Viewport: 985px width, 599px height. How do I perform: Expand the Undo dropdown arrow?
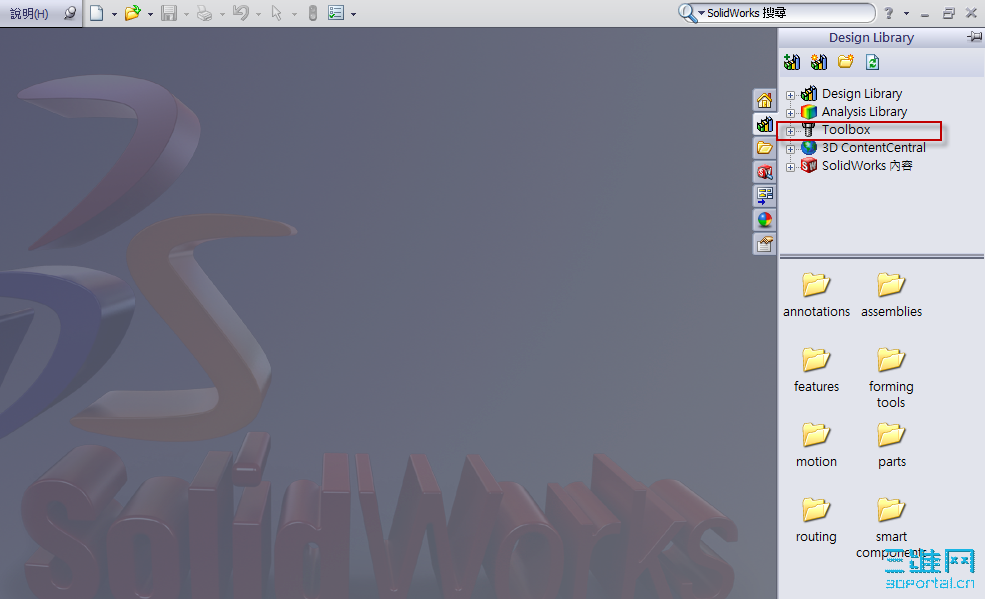pos(258,14)
